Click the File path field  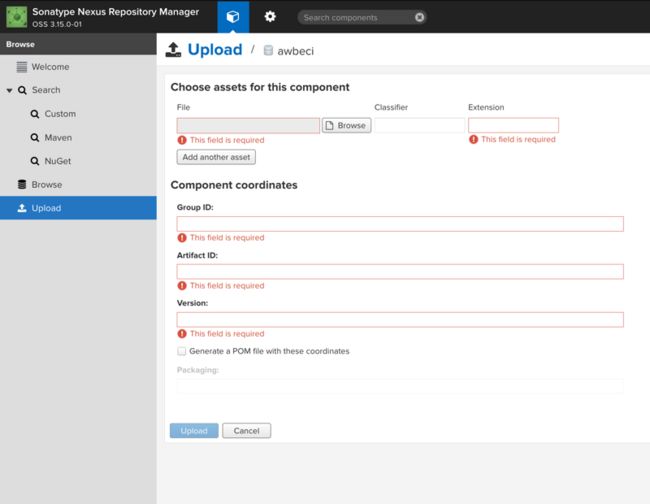click(x=248, y=126)
